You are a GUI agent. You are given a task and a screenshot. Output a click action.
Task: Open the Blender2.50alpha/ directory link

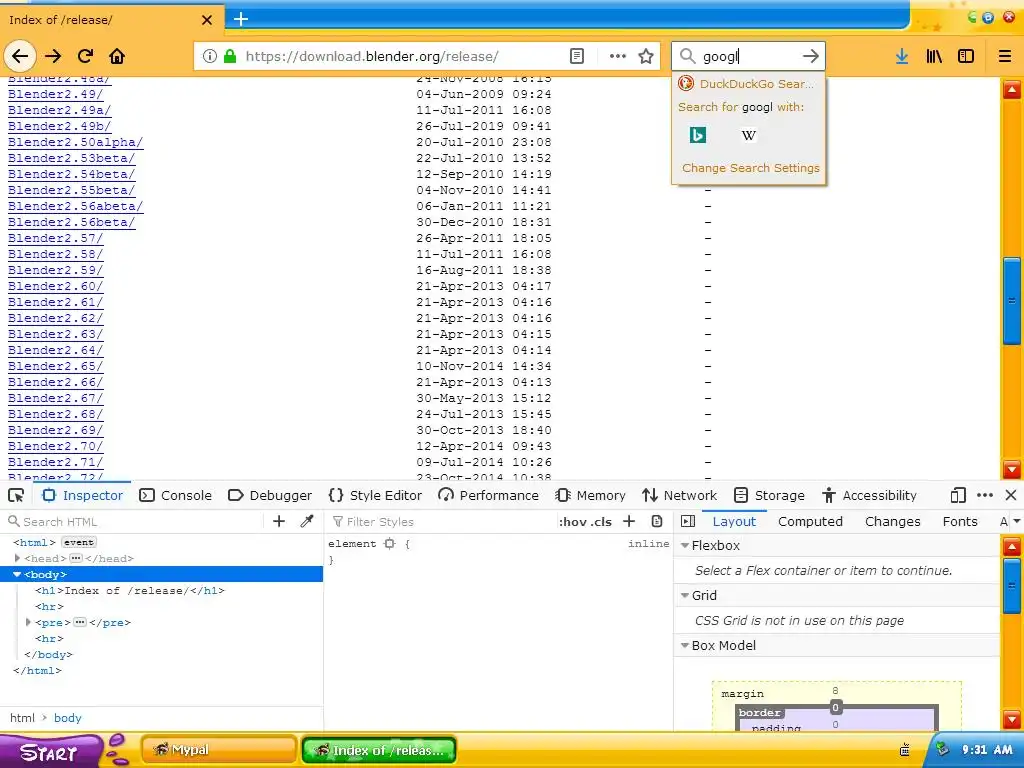75,142
